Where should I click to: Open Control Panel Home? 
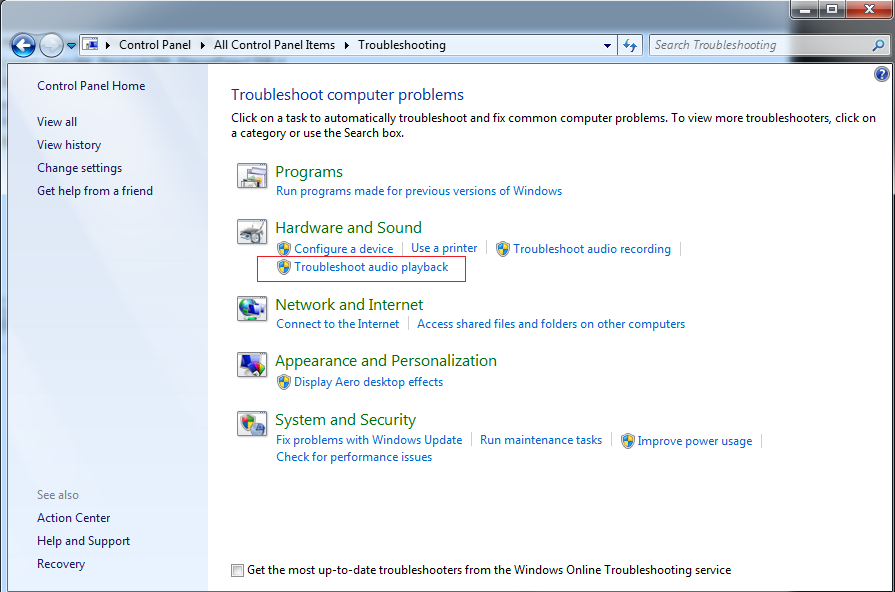[91, 86]
